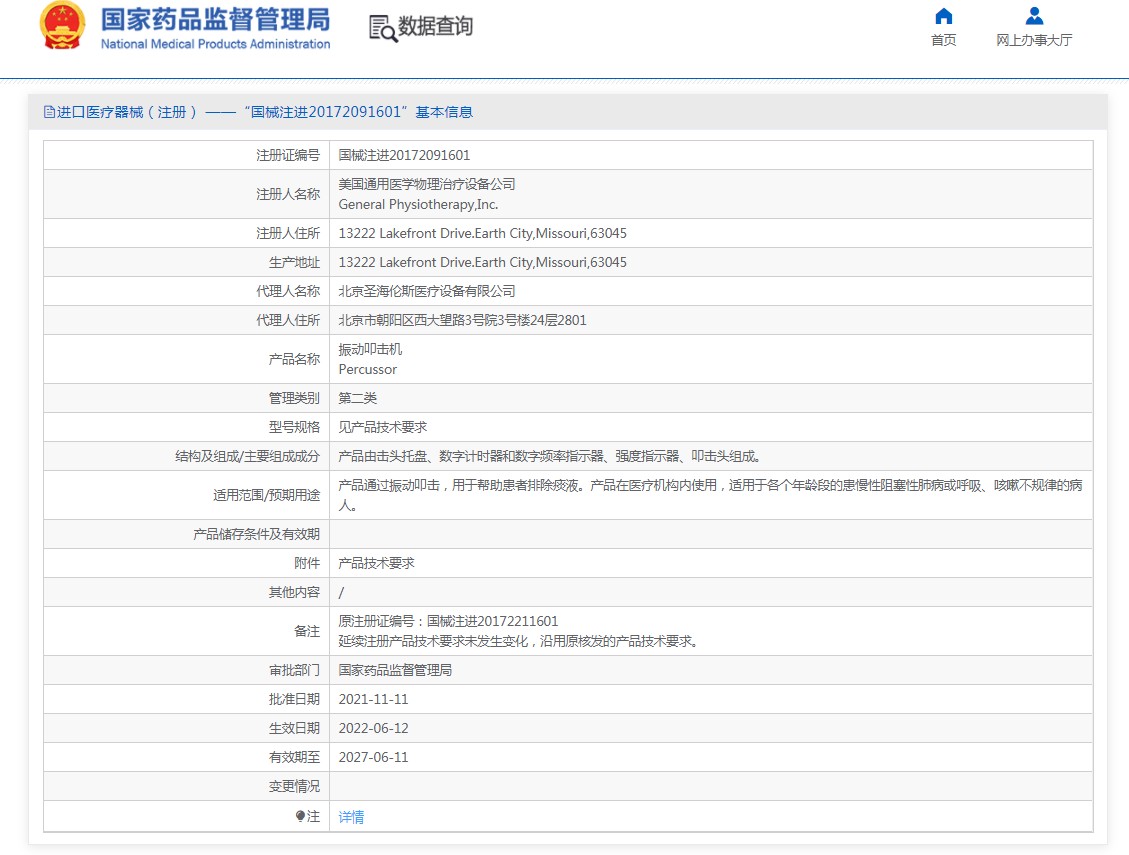The height and width of the screenshot is (855, 1129).
Task: Click the 批准日期 row label
Action: pos(294,699)
